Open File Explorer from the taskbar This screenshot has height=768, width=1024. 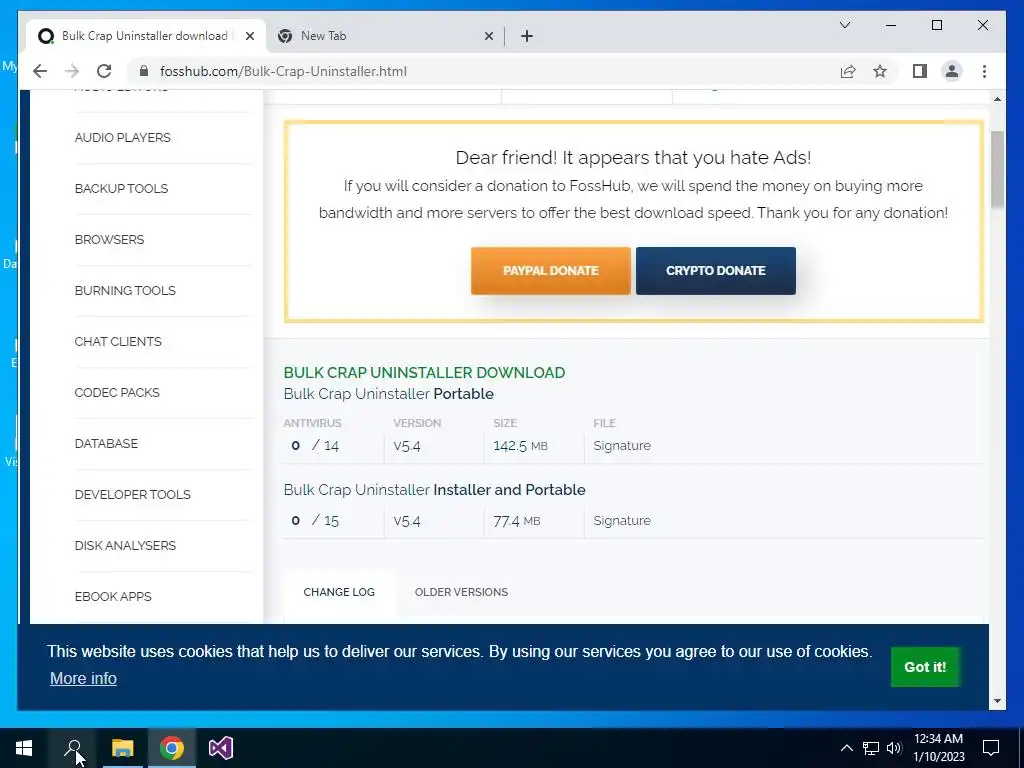(x=122, y=748)
